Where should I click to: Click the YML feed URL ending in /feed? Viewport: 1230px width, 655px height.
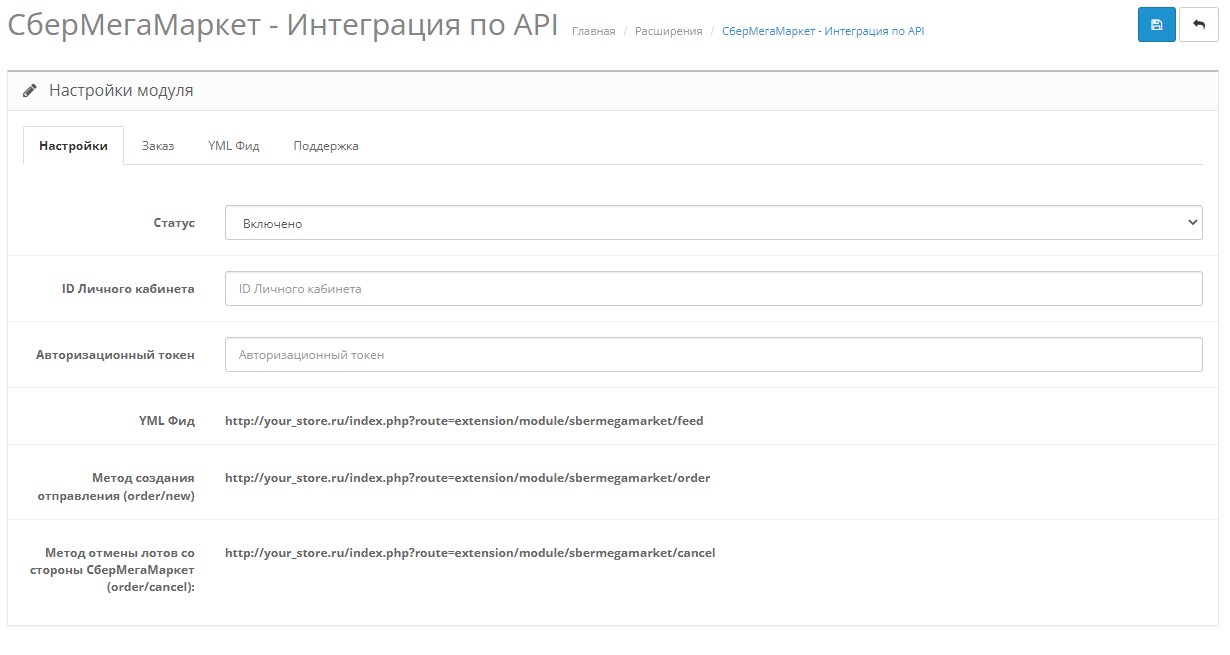click(464, 421)
